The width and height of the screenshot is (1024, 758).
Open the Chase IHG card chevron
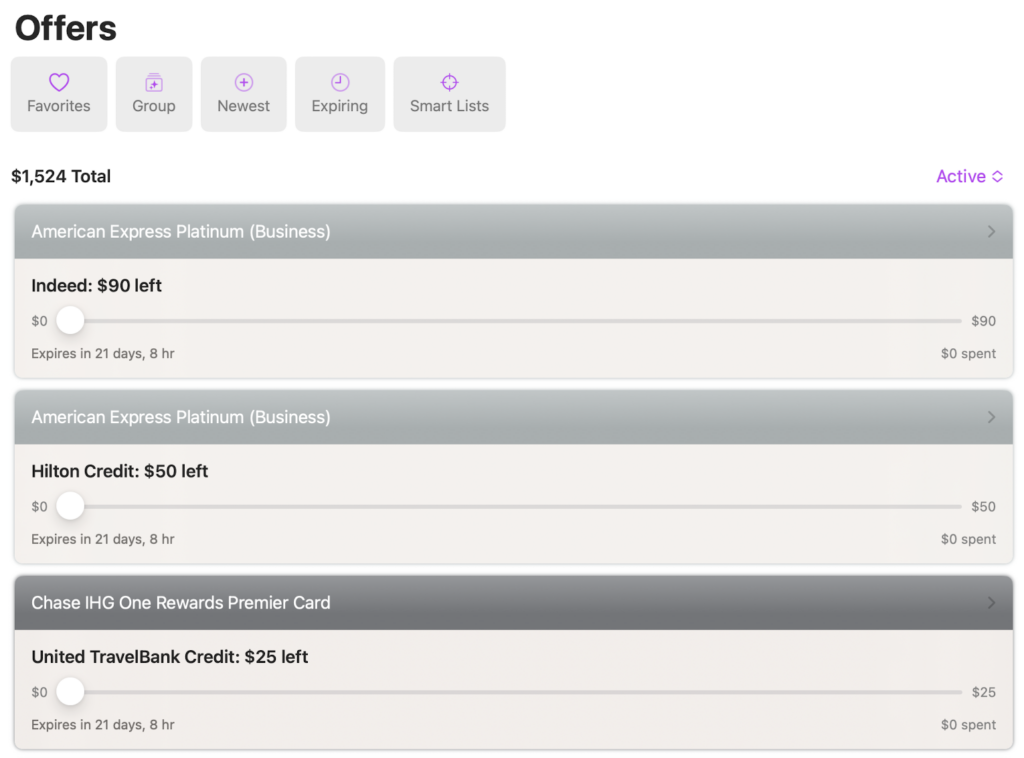[991, 603]
